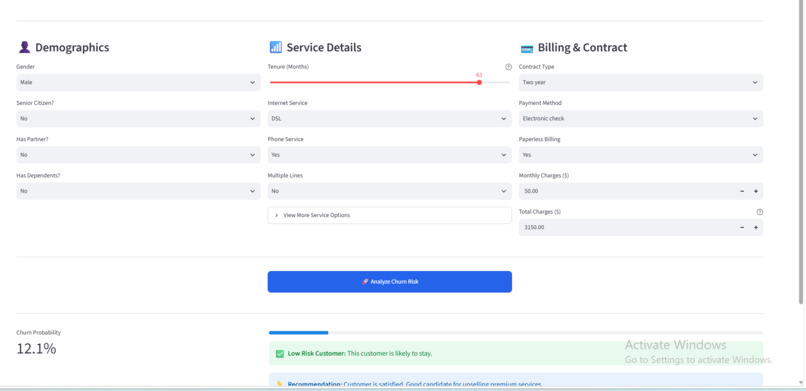Image resolution: width=806 pixels, height=391 pixels.
Task: Decrease Monthly Charges with the minus button
Action: point(742,191)
